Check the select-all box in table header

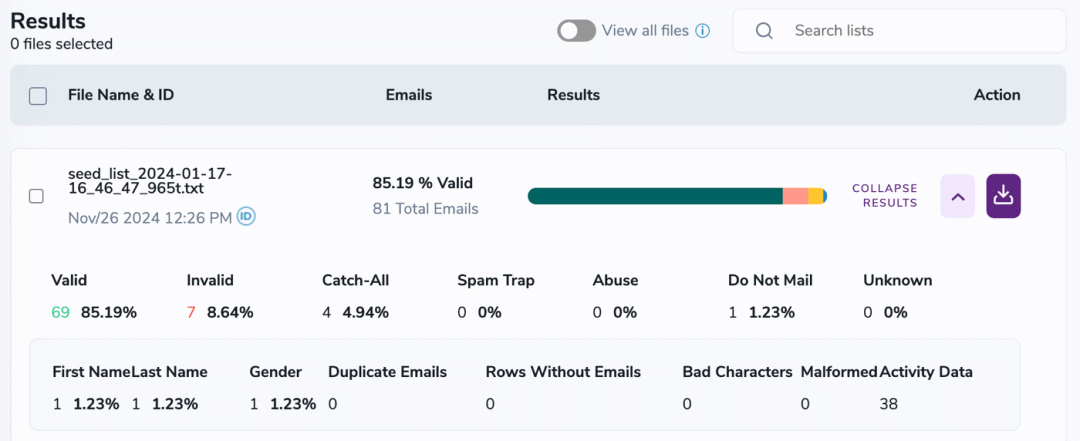(x=38, y=96)
